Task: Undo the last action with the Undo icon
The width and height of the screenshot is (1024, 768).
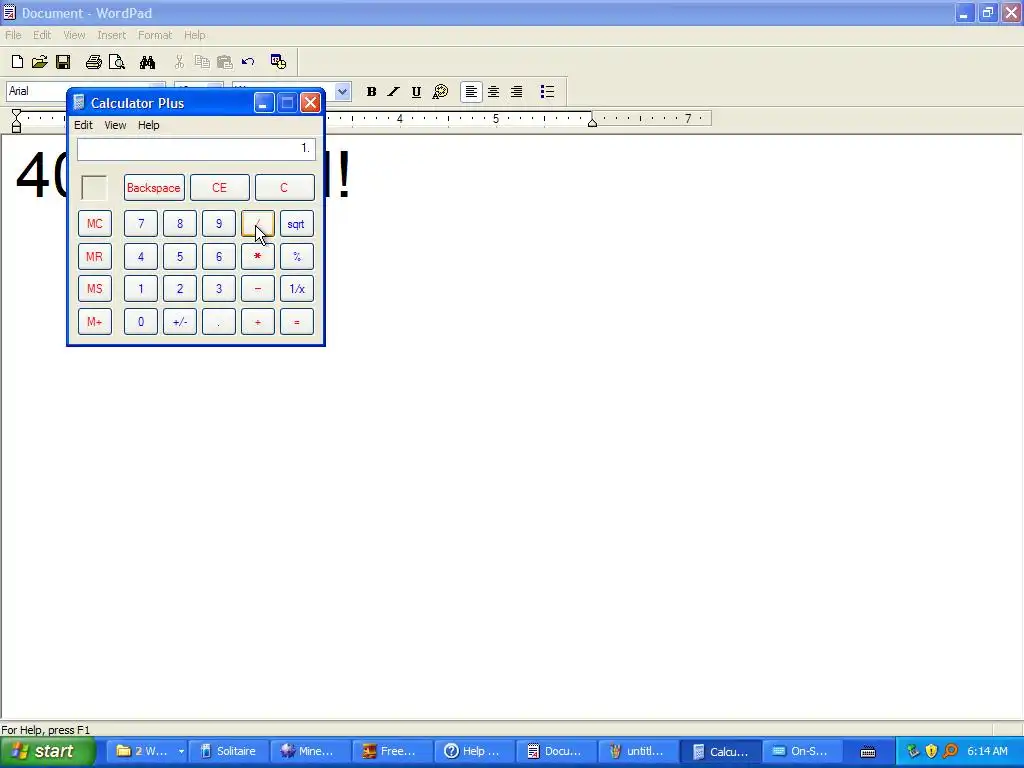Action: (248, 62)
